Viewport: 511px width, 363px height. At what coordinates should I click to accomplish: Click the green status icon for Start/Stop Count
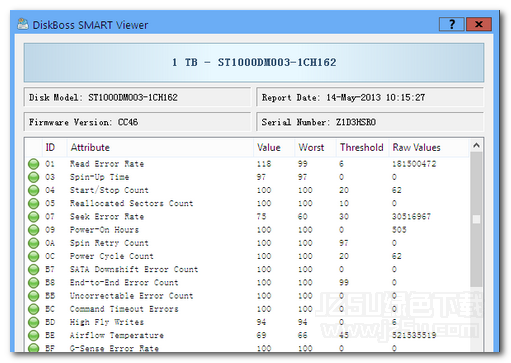click(33, 191)
